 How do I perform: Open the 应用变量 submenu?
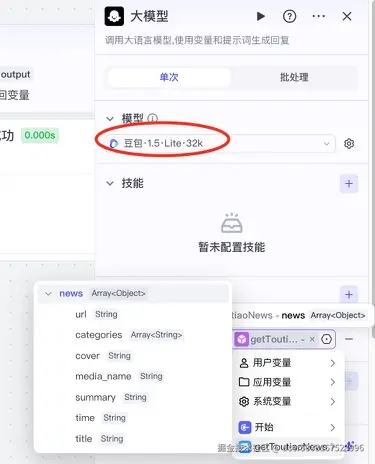[x=288, y=382]
